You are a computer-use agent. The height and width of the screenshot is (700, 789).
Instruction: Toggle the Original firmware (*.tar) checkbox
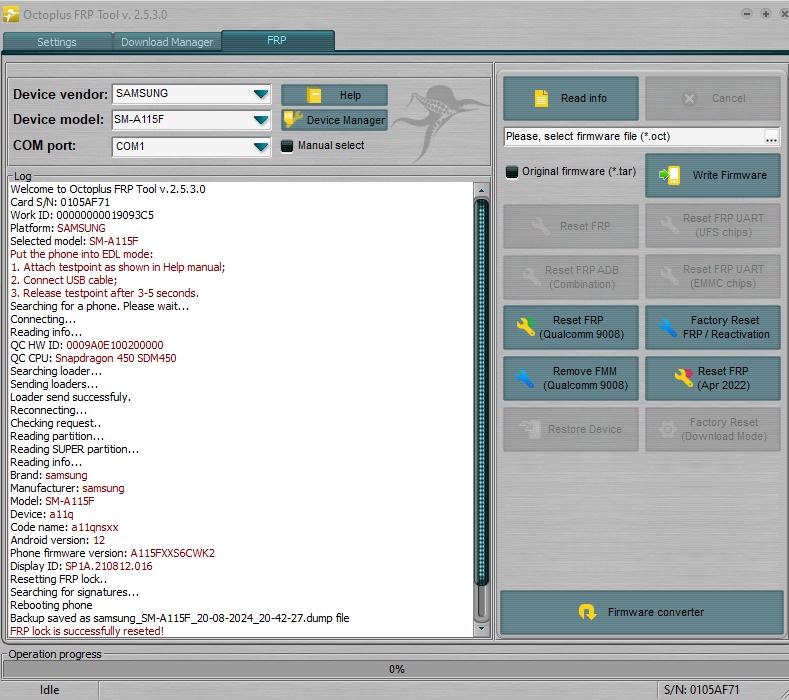coord(512,172)
